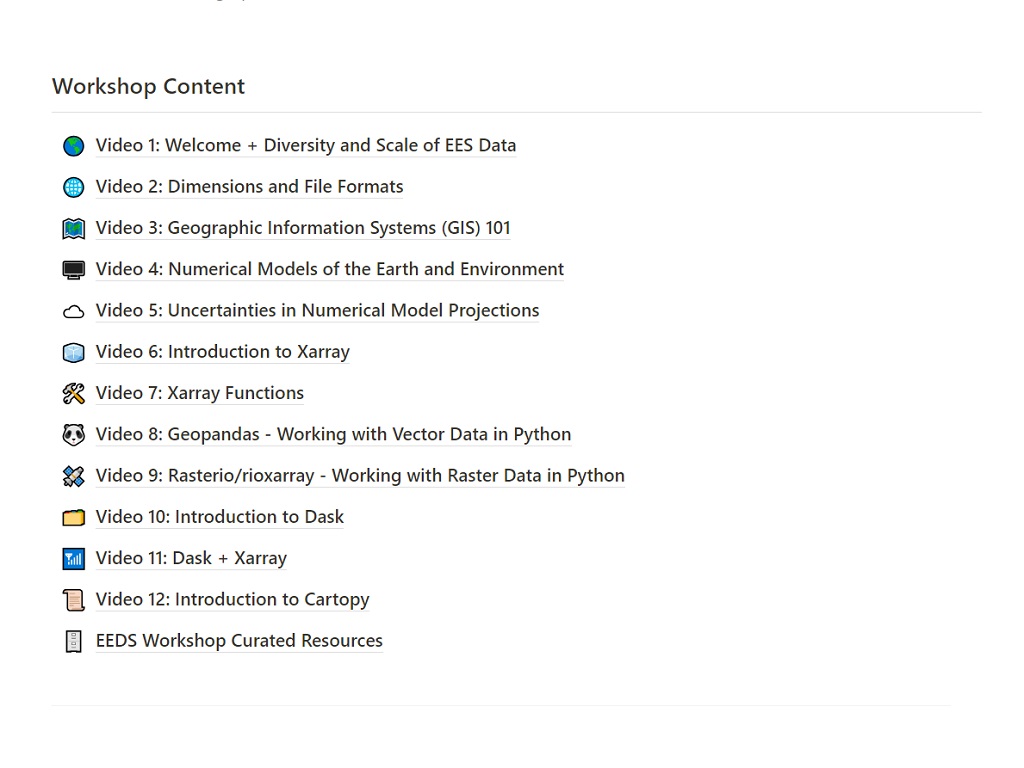Click the panda icon beside Video 8
This screenshot has height=768, width=1024.
click(x=73, y=435)
